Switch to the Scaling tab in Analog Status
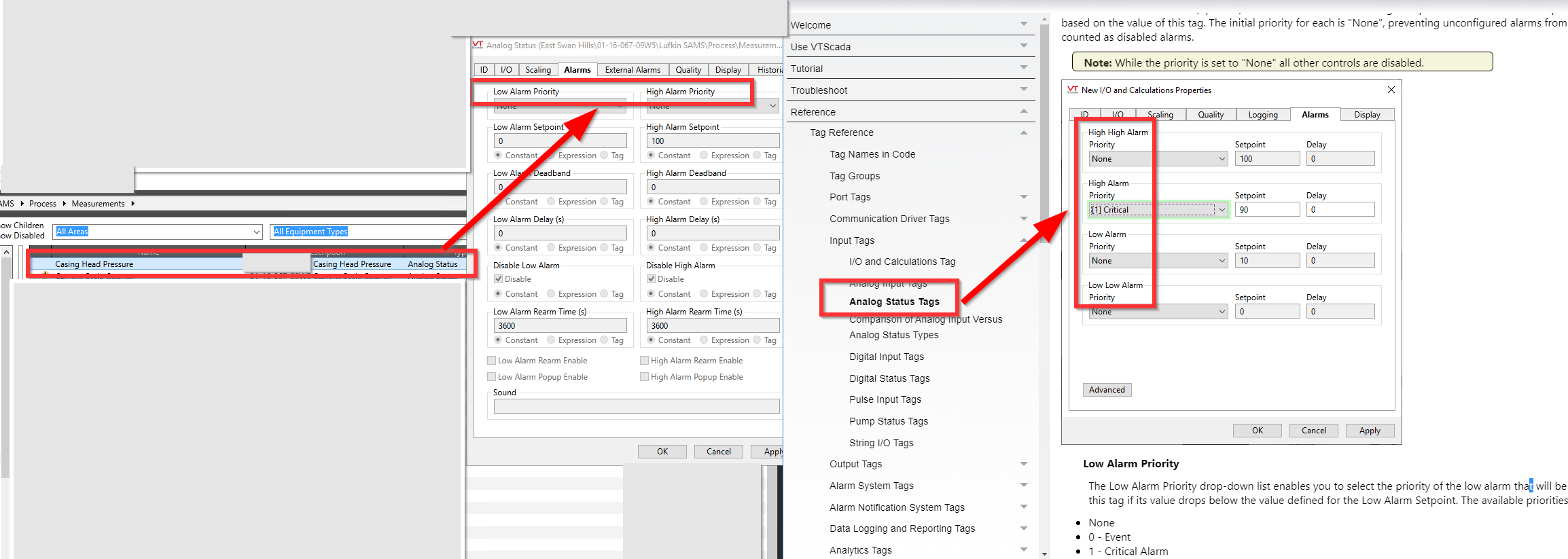1568x559 pixels. pos(537,70)
